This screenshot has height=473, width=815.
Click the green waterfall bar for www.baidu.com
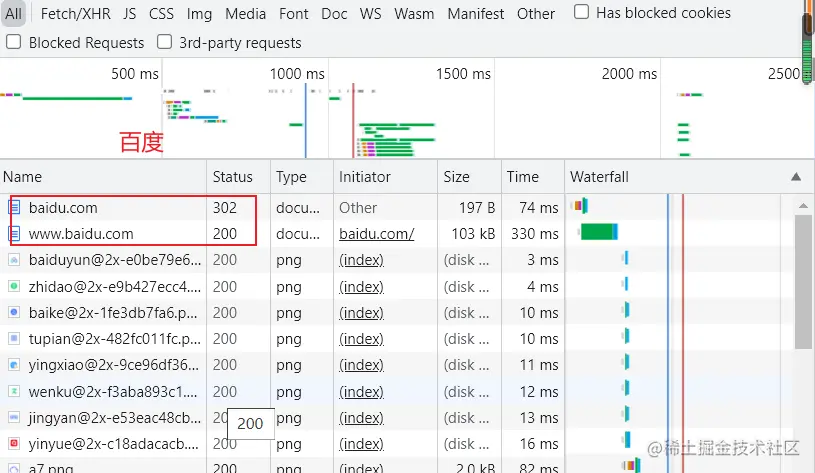pyautogui.click(x=599, y=232)
